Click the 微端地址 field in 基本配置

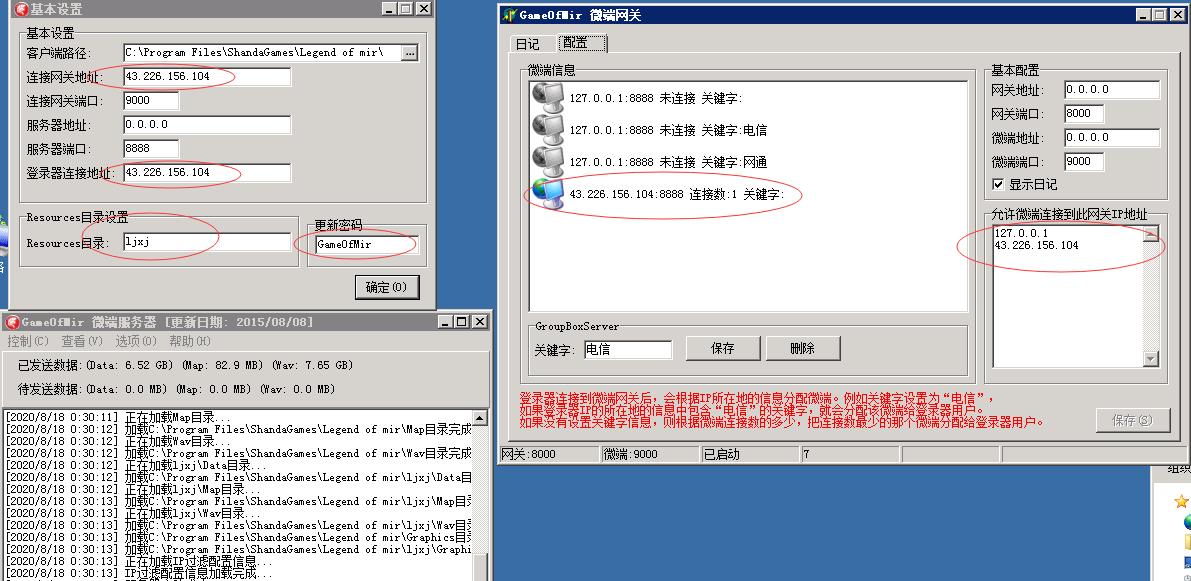[x=1112, y=137]
